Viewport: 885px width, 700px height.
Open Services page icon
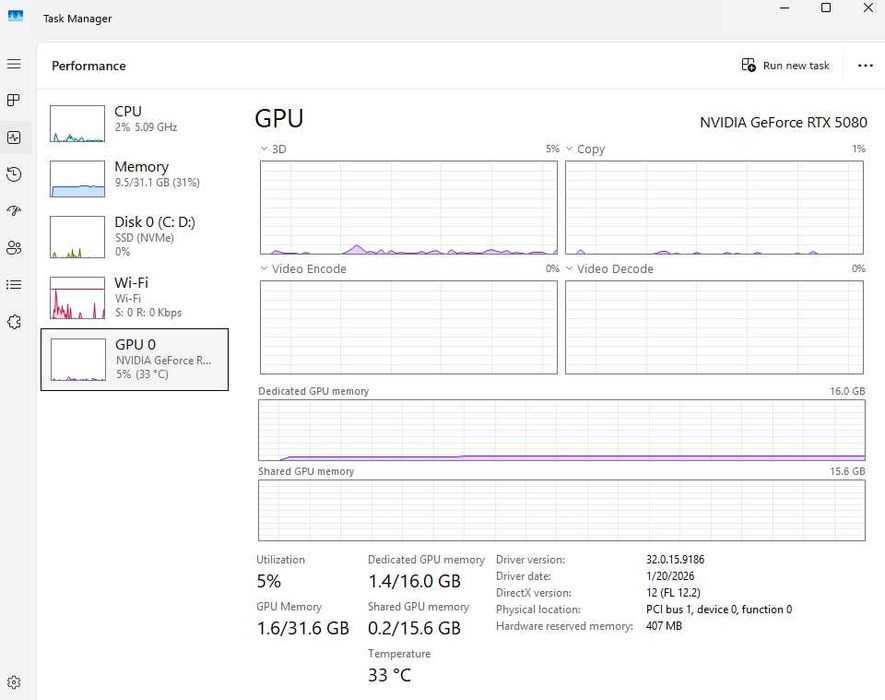(14, 322)
